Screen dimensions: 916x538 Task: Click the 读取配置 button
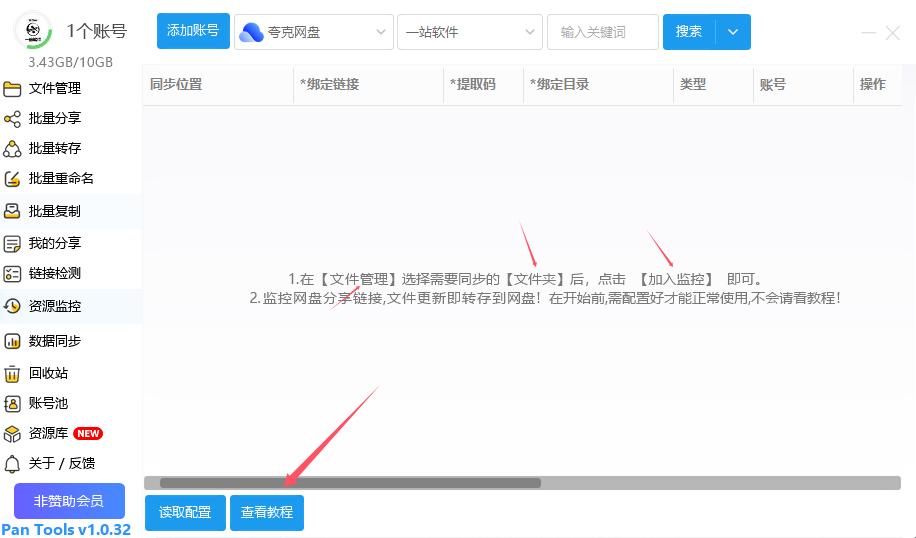click(185, 512)
